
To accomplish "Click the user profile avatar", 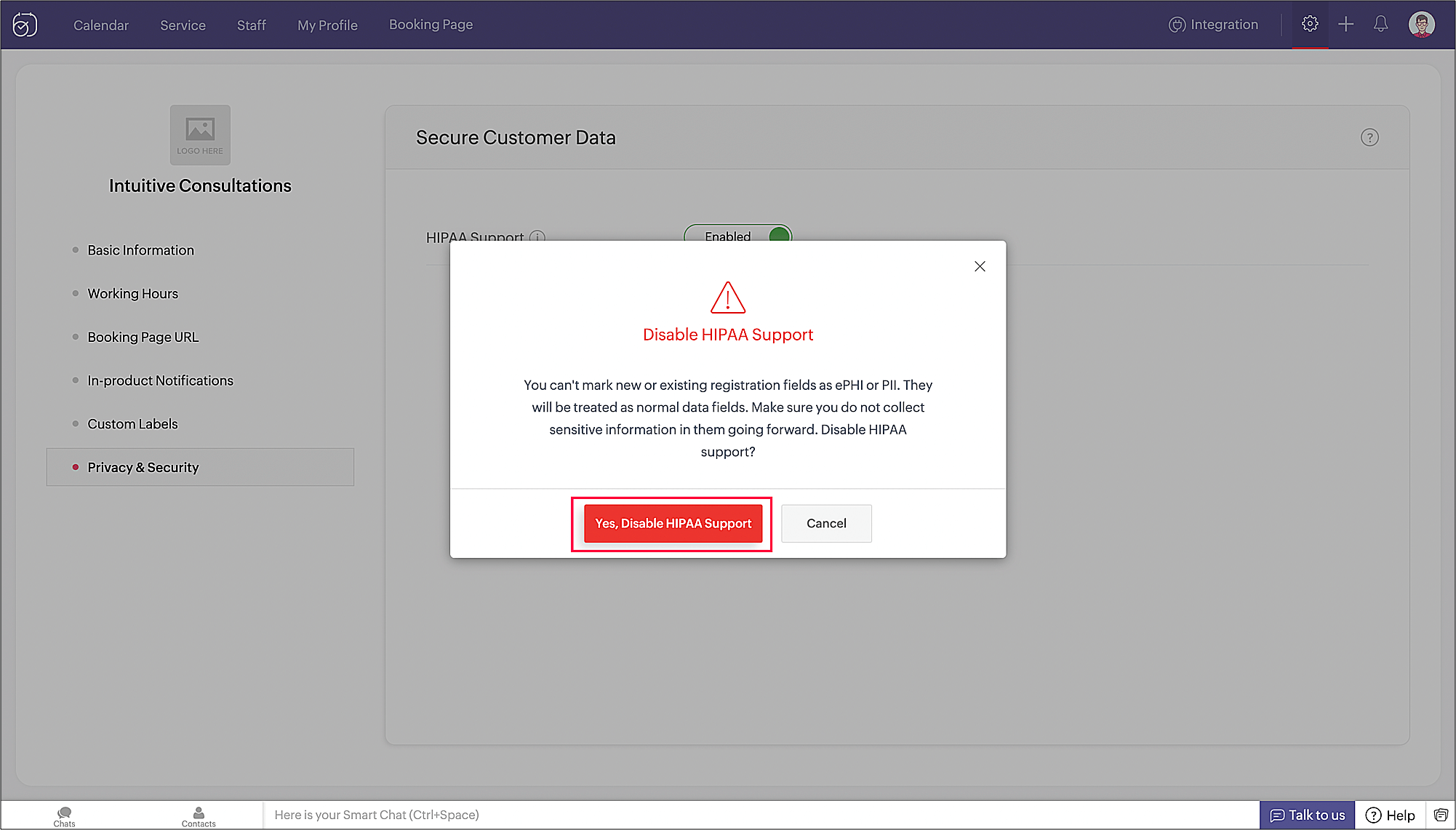I will [x=1421, y=24].
